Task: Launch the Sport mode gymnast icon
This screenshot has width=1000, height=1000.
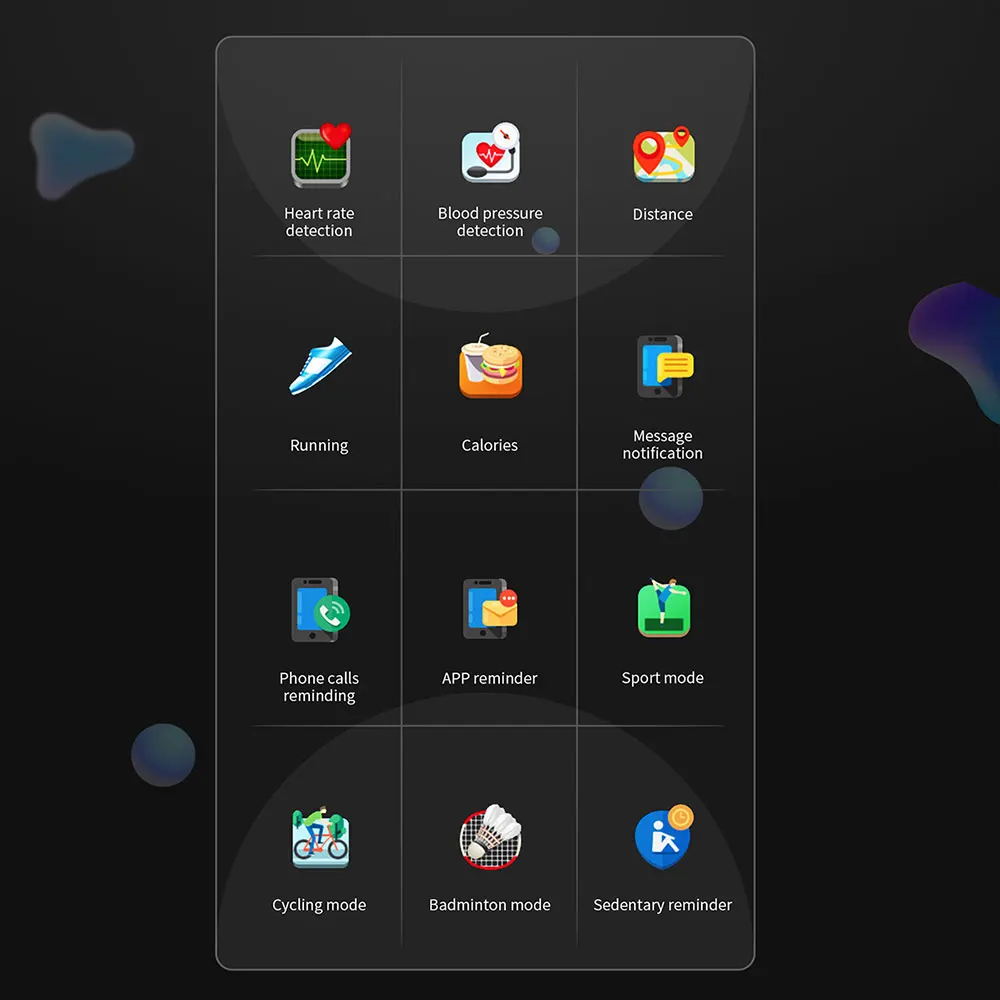Action: coord(663,608)
